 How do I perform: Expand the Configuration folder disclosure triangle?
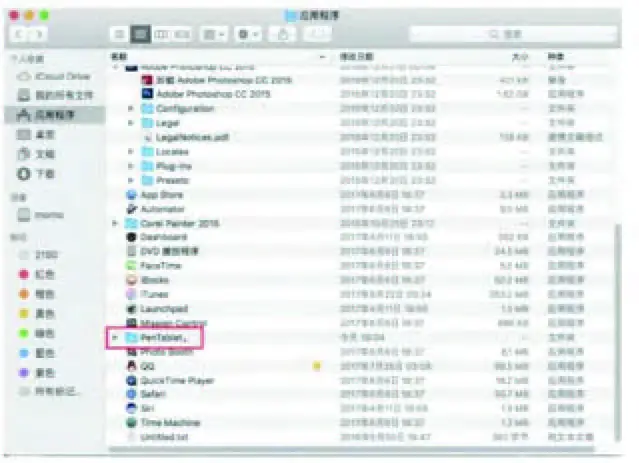tap(130, 108)
